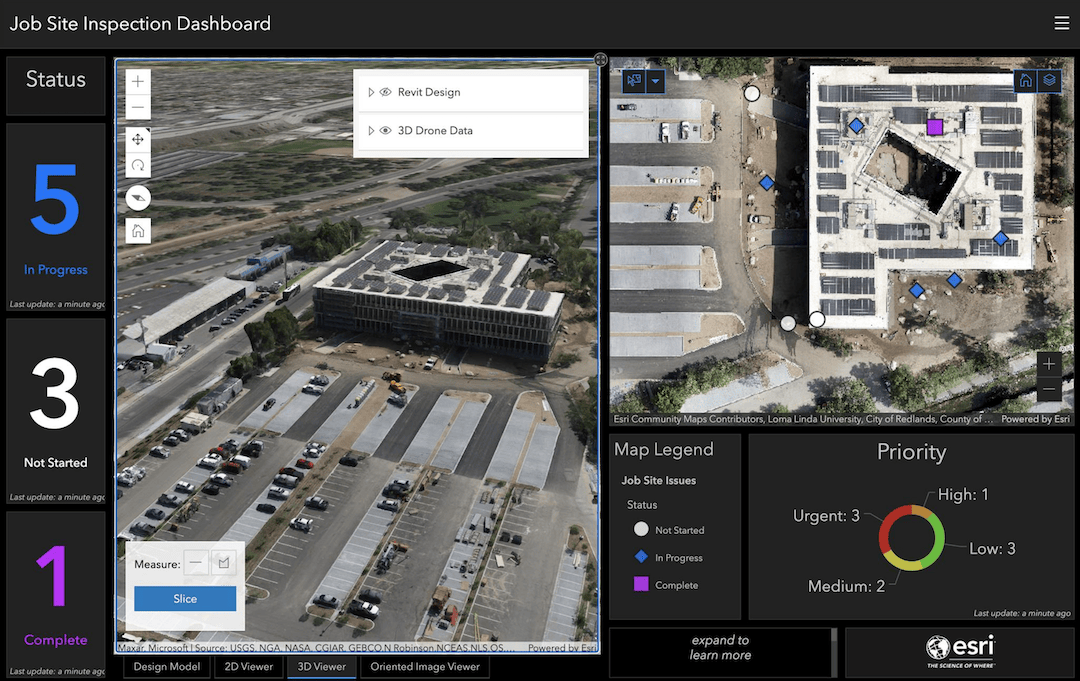This screenshot has height=681, width=1080.
Task: Expand the 3D Drone Data layer entry
Action: (371, 130)
